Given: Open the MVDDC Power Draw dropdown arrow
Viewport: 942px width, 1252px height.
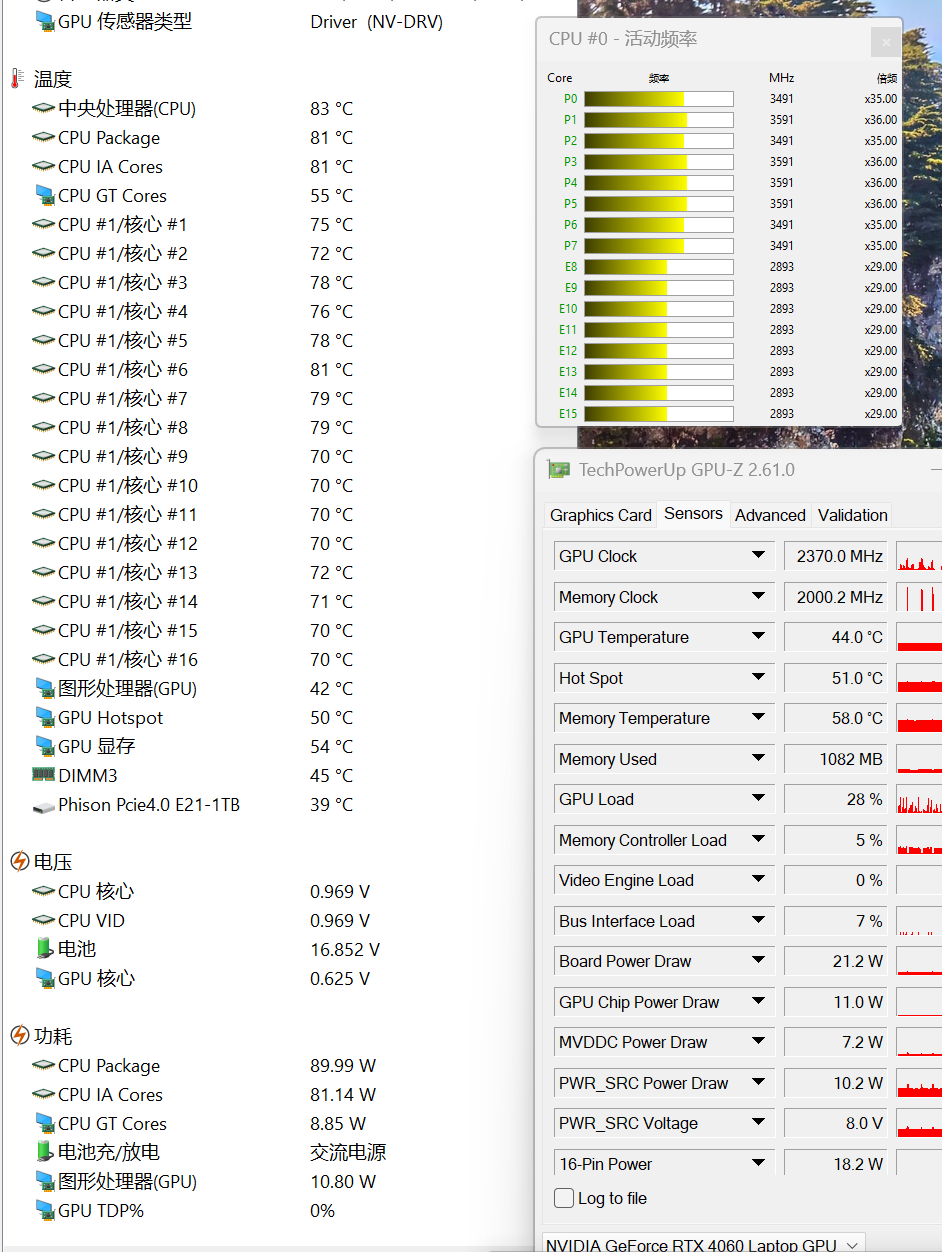Looking at the screenshot, I should point(759,1042).
